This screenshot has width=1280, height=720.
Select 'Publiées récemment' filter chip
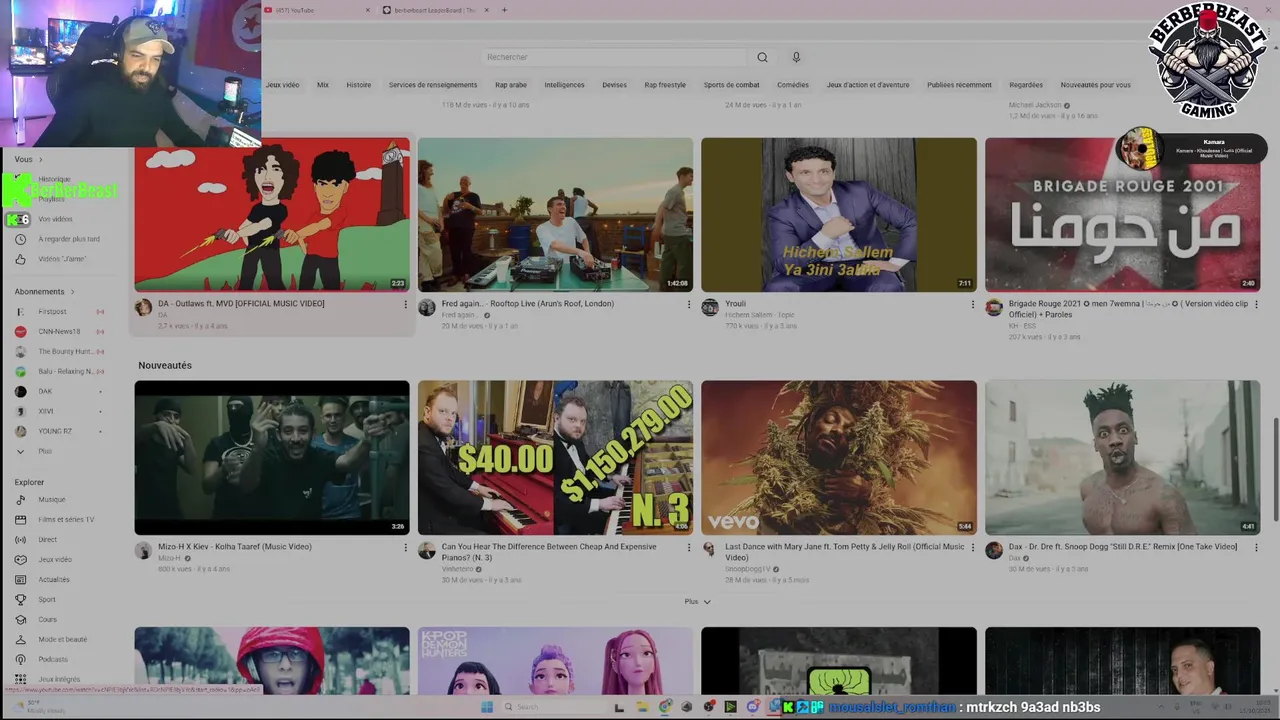pos(959,85)
